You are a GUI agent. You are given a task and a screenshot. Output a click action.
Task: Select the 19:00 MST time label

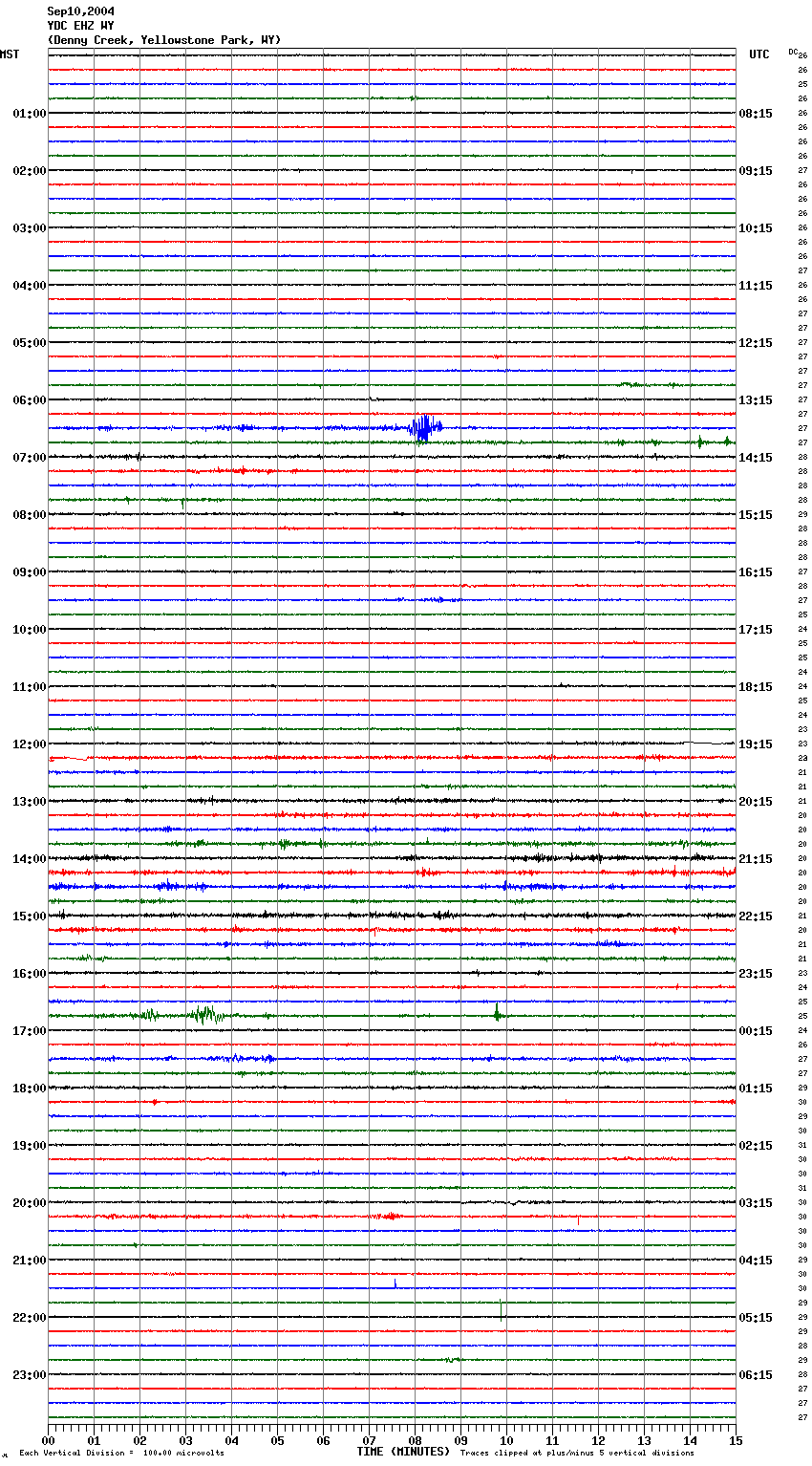30,1146
